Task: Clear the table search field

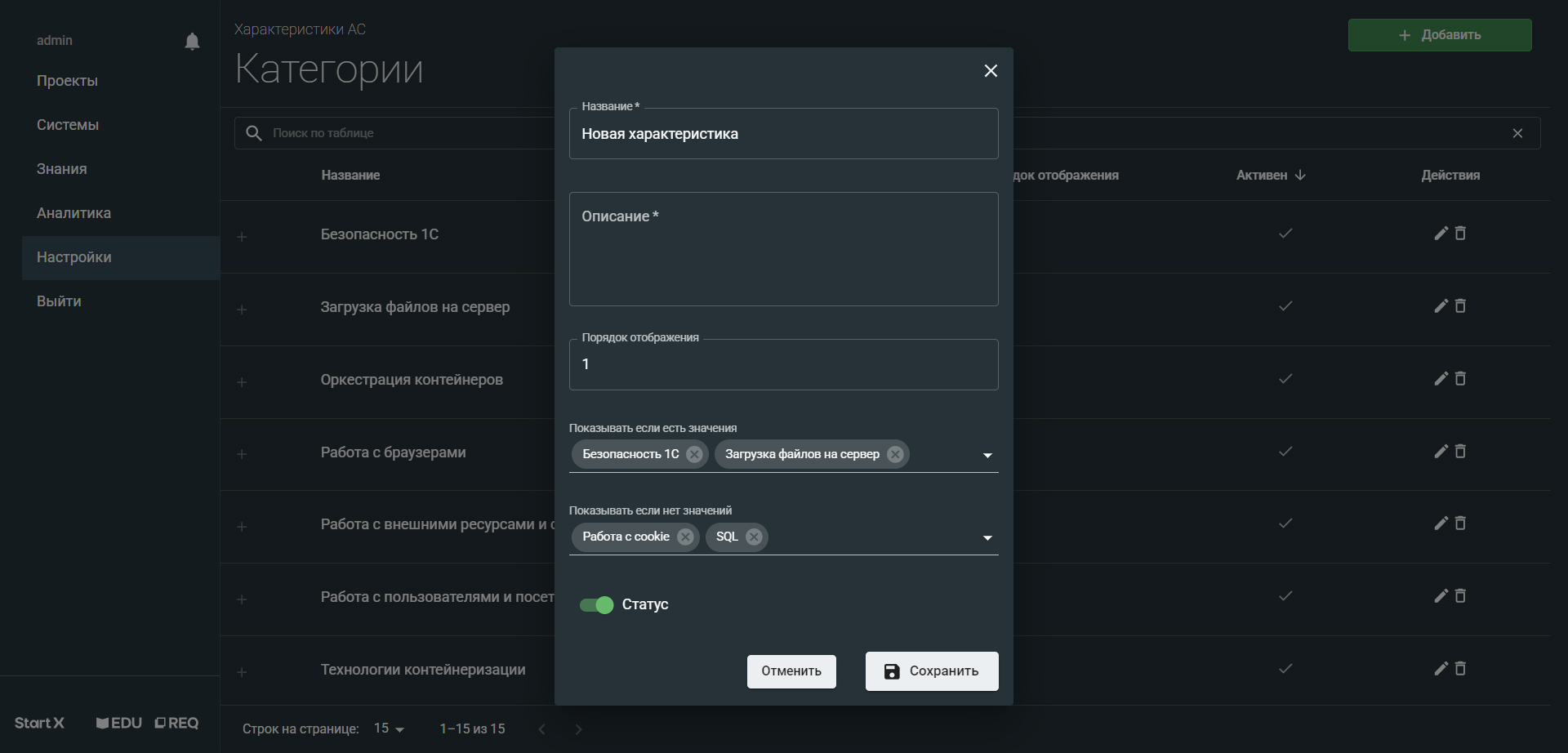Action: point(1517,133)
